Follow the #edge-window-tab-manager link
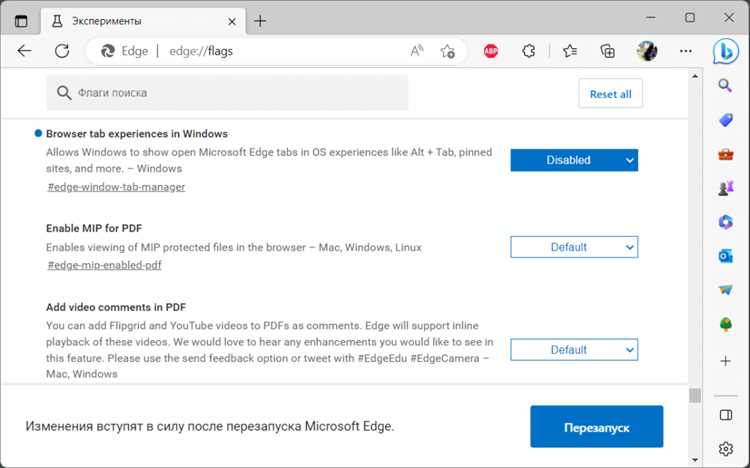 [116, 187]
